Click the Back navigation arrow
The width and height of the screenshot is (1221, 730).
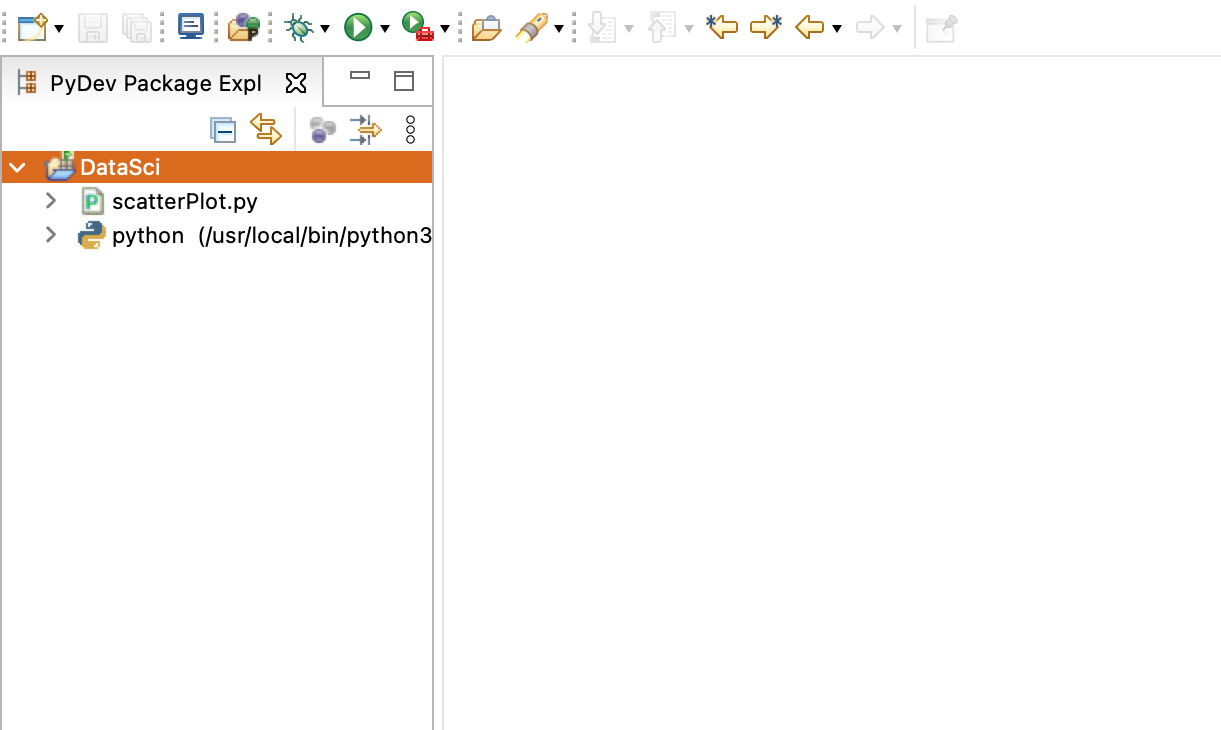click(809, 27)
